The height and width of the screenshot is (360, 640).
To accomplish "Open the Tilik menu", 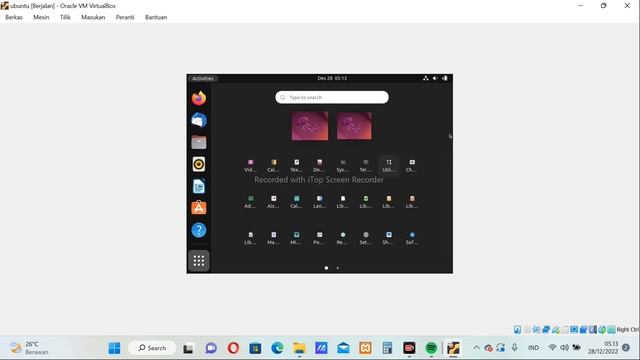I will point(65,17).
